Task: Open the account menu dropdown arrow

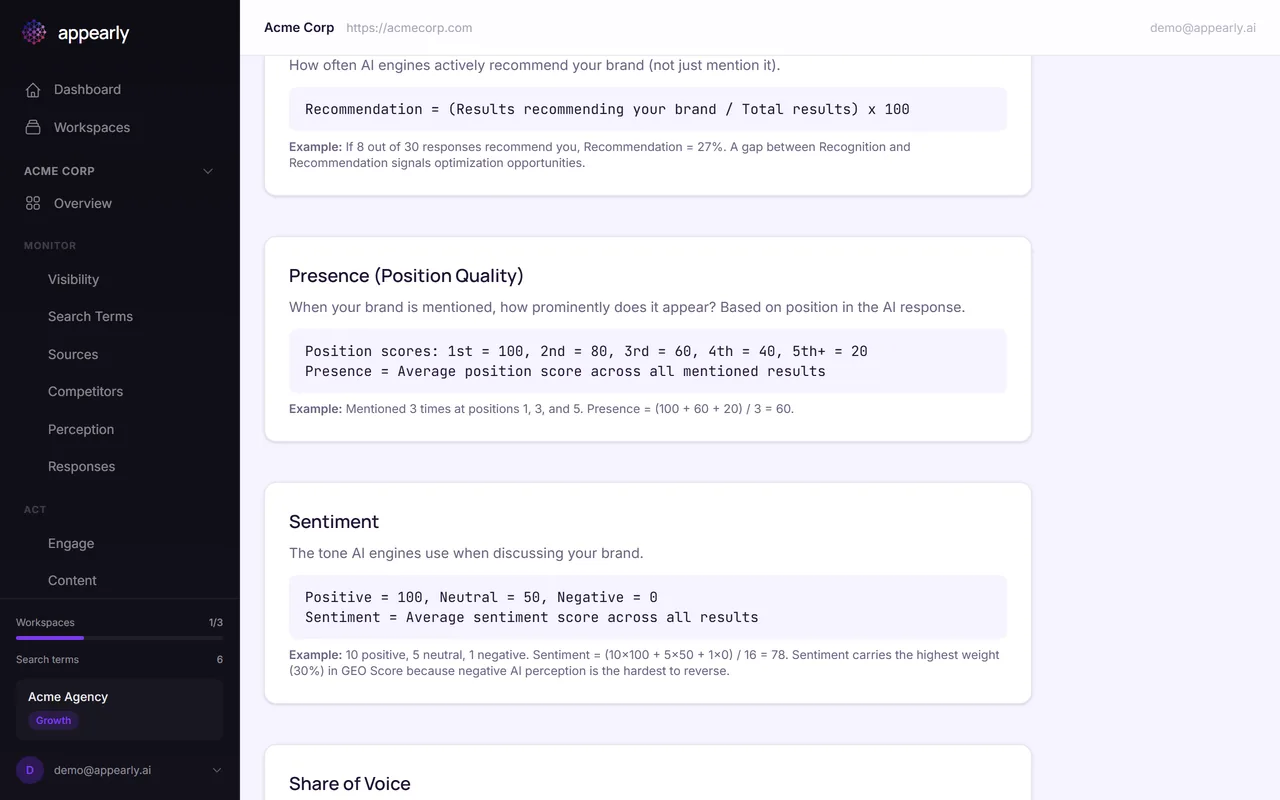Action: click(x=217, y=770)
